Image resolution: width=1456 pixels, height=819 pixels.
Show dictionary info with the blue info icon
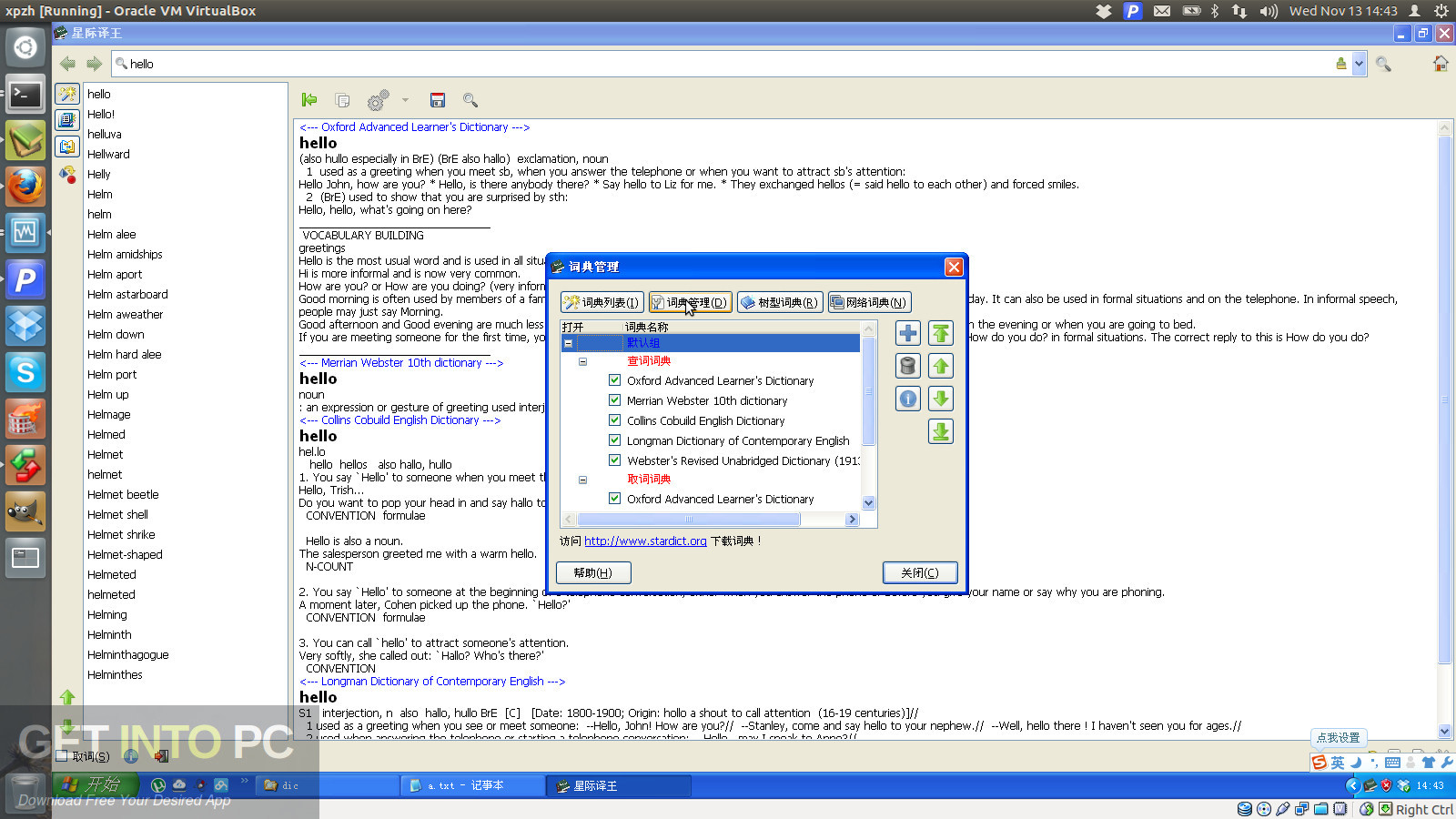[x=908, y=399]
